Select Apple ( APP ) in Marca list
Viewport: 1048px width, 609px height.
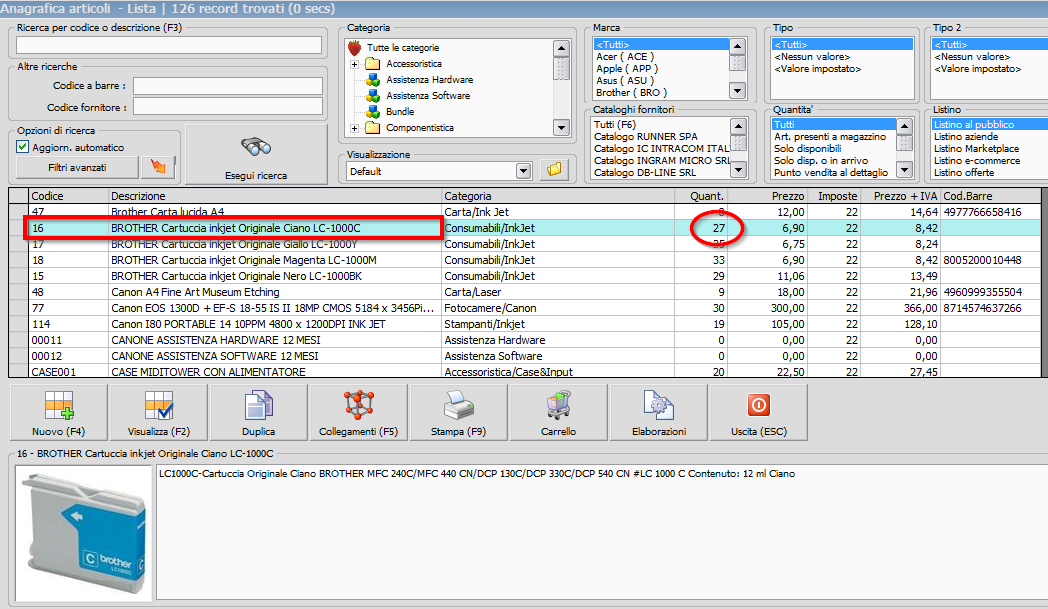coord(627,69)
